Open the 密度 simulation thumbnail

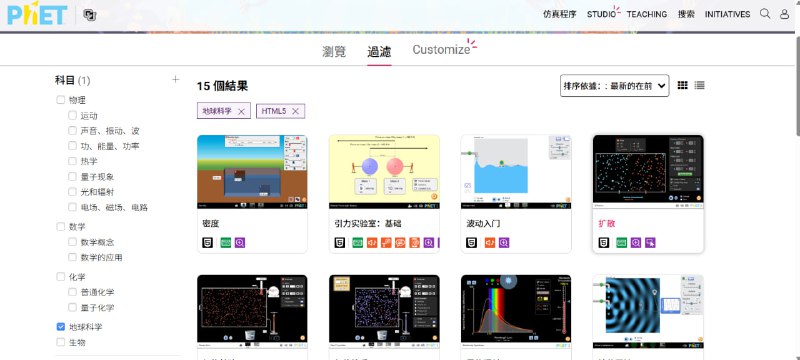point(252,172)
